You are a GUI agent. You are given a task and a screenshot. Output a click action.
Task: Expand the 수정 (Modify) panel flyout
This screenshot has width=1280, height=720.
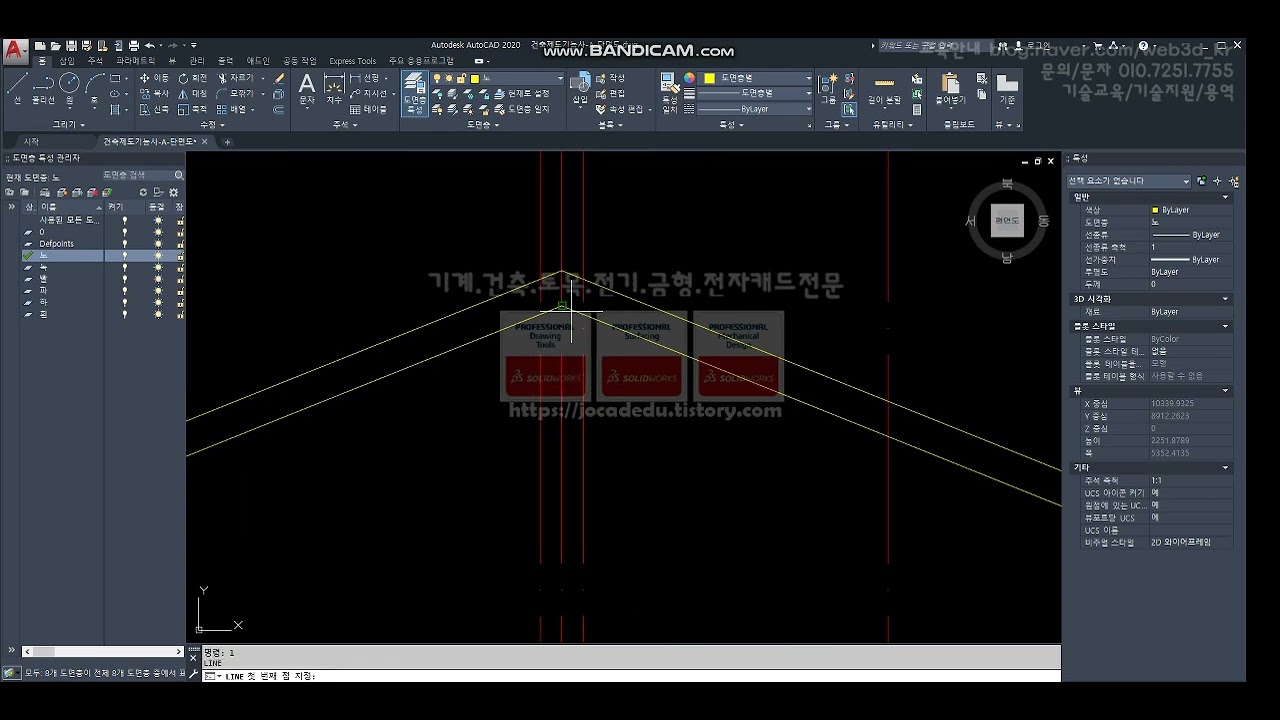[x=211, y=124]
